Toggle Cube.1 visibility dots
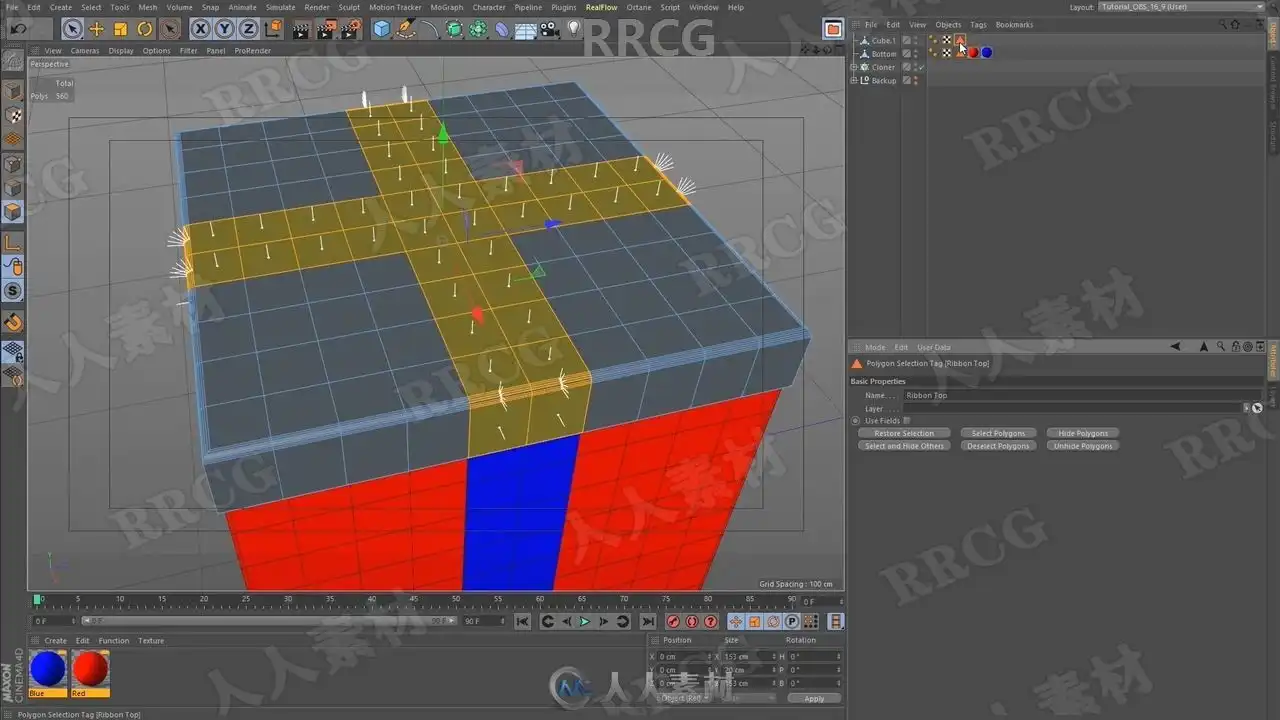 coord(915,41)
